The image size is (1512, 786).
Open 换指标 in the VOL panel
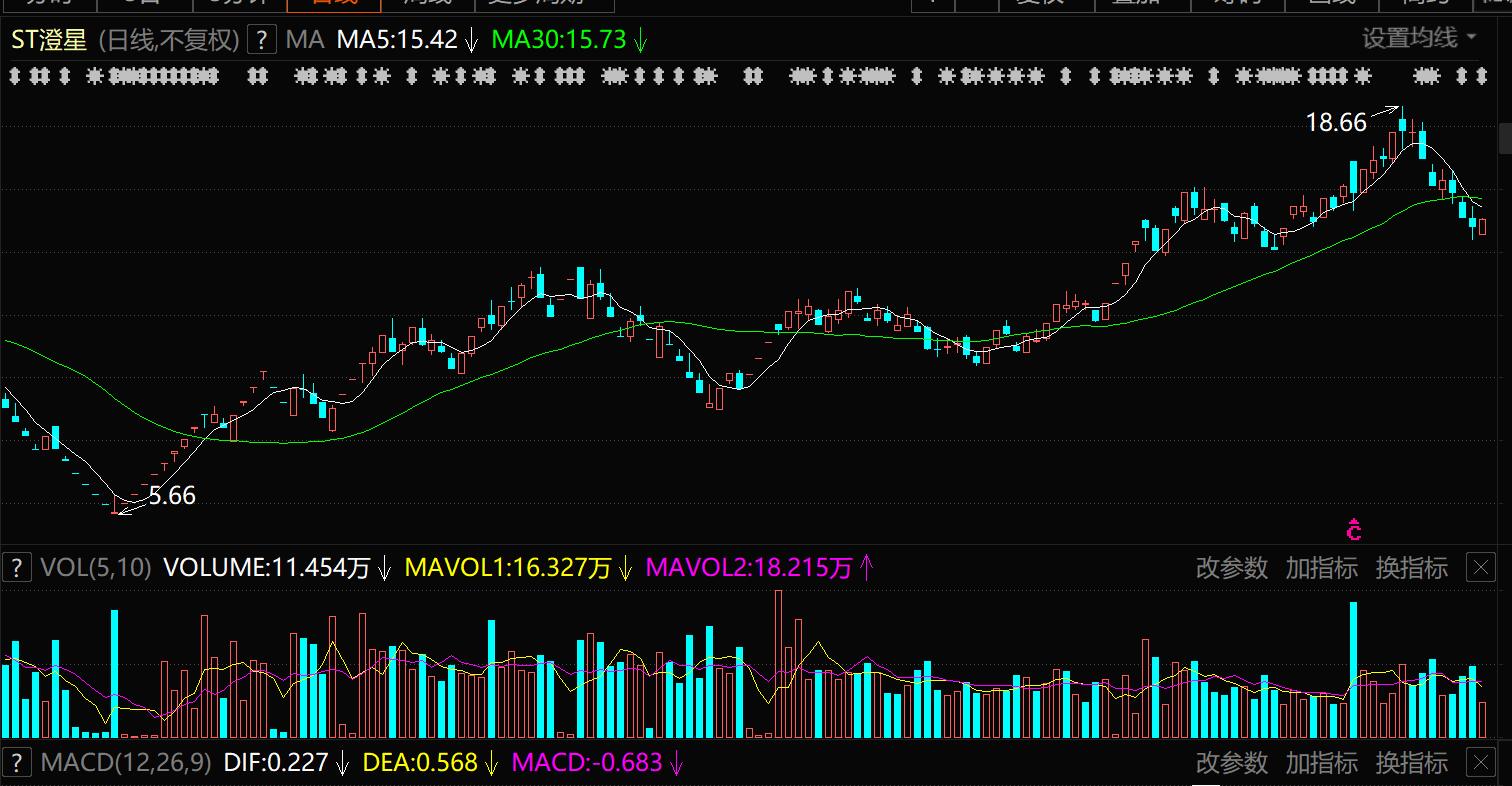1411,568
